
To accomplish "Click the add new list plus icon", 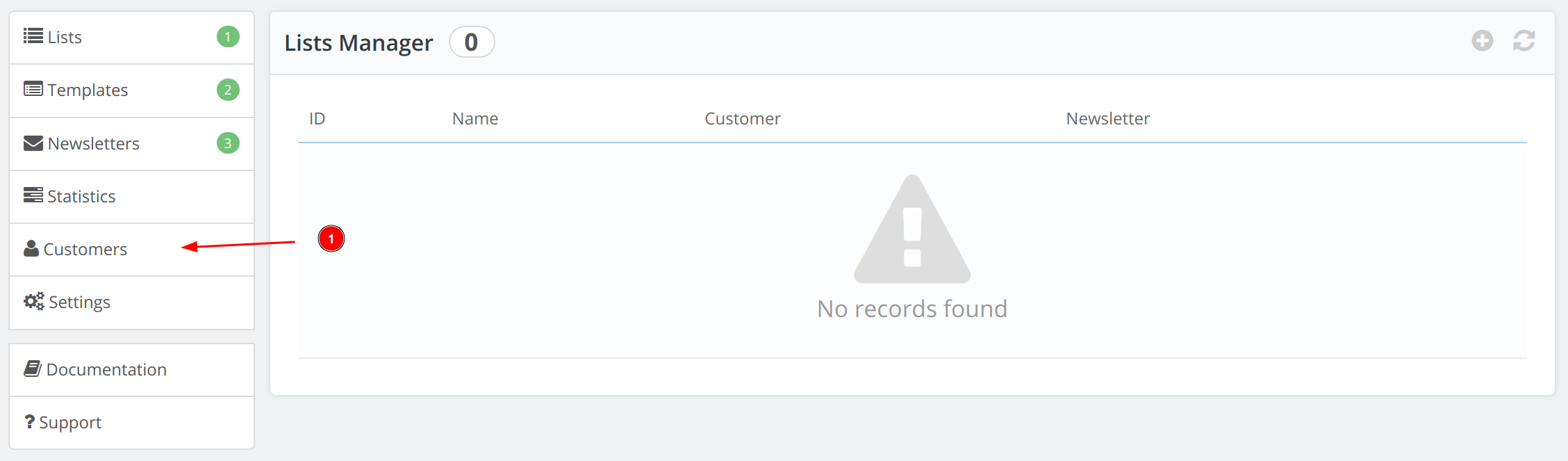I will [1482, 41].
